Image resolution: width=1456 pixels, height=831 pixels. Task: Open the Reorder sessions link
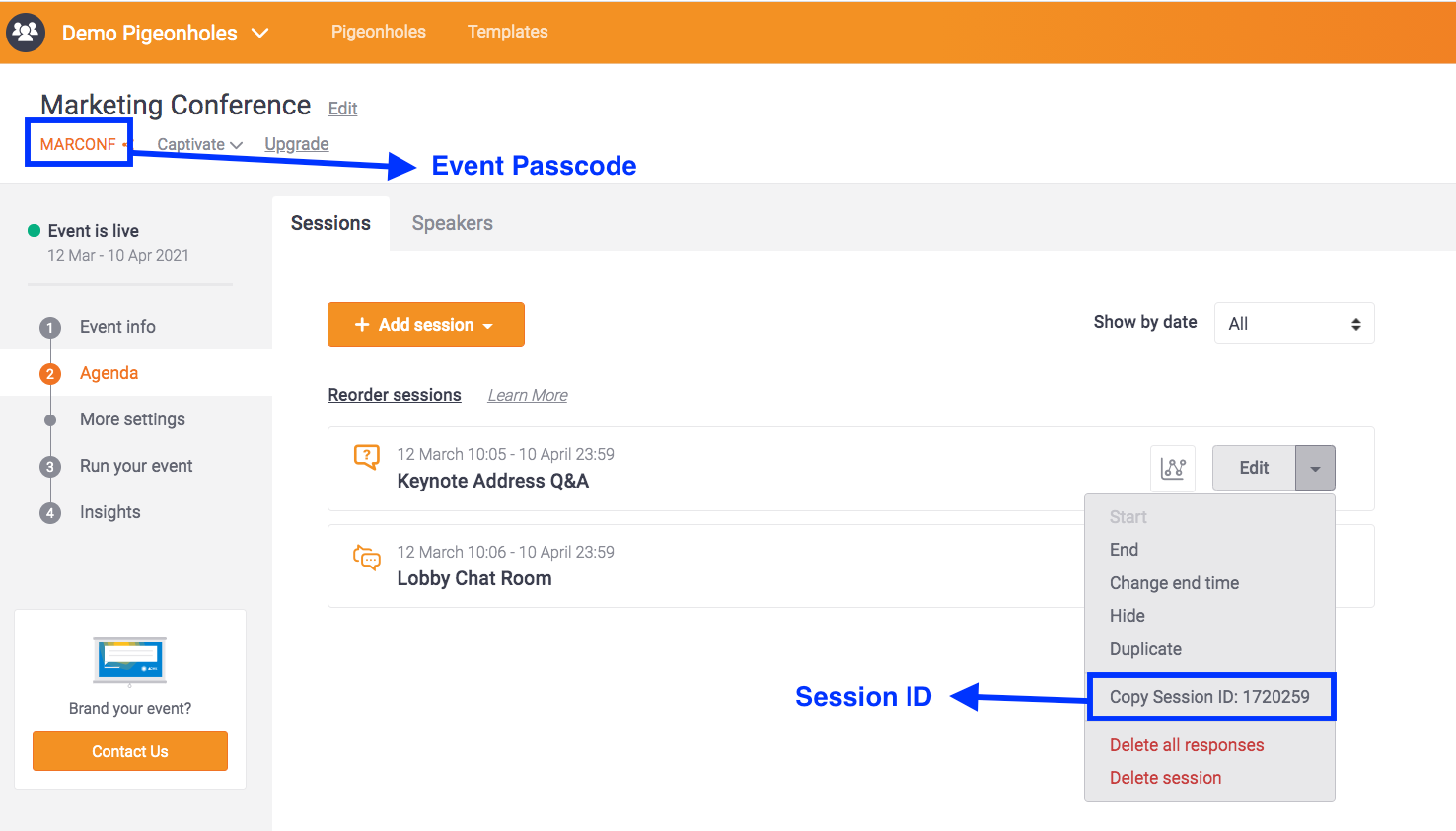click(x=395, y=395)
